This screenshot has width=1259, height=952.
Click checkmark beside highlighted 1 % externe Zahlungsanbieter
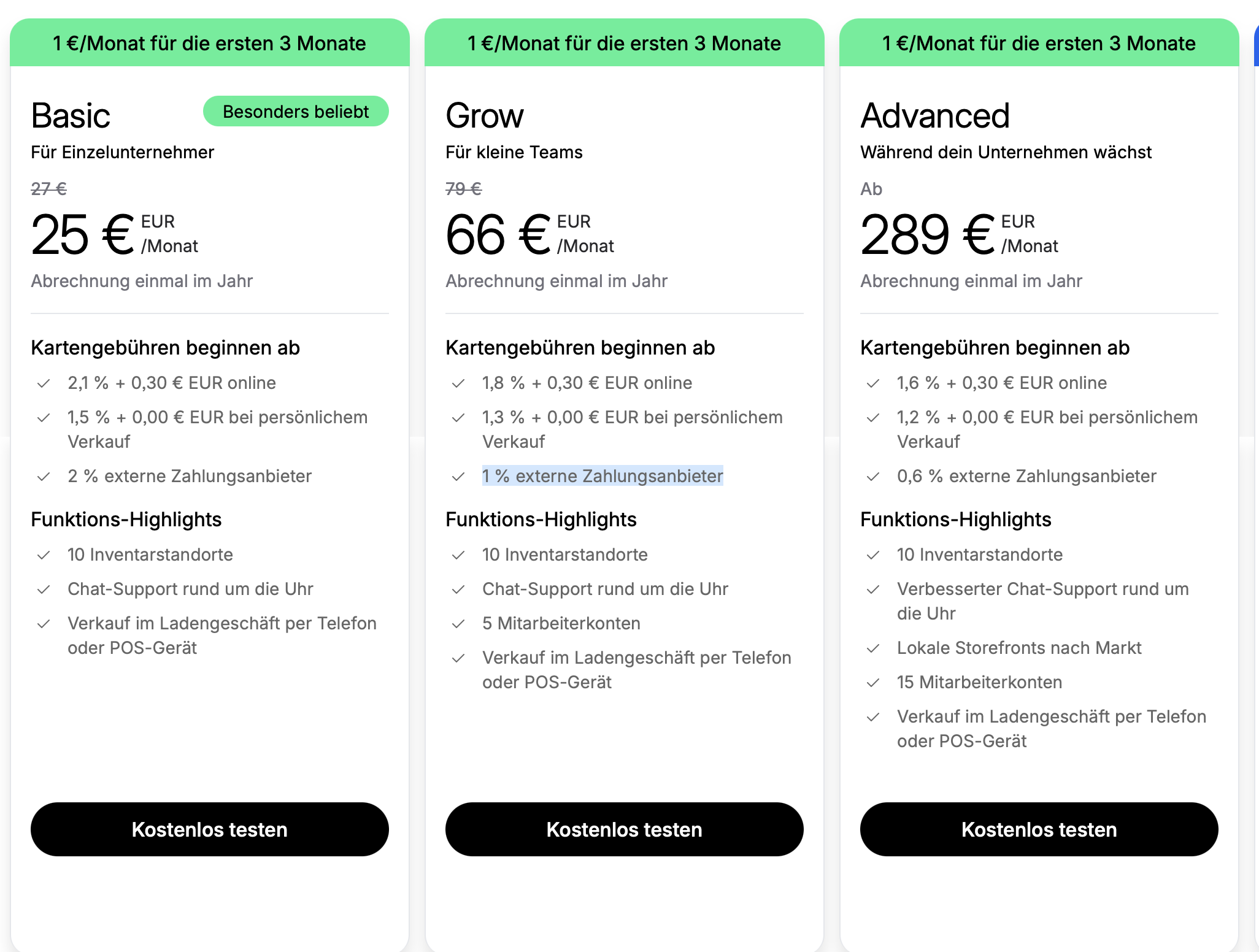tap(458, 477)
